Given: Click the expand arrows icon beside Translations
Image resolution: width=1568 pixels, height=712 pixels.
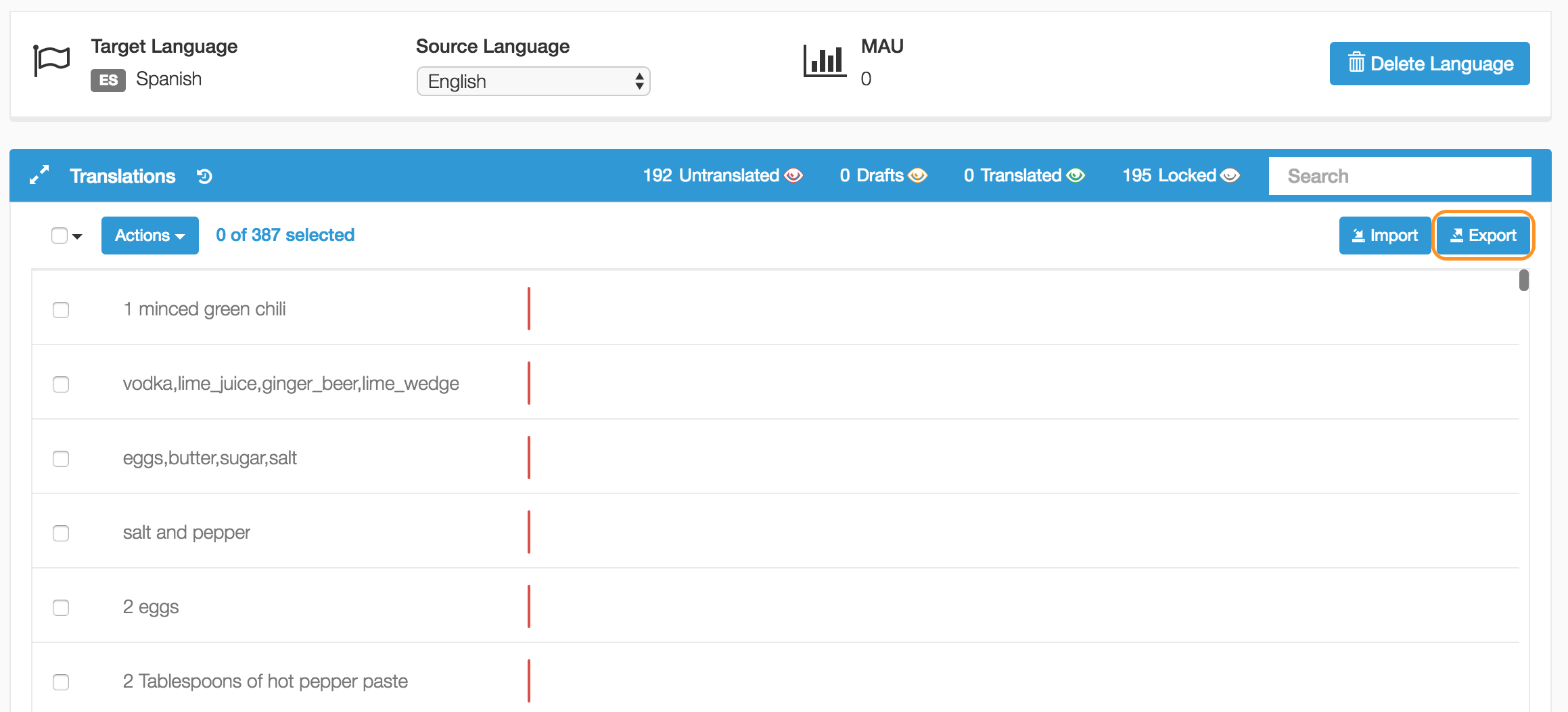Looking at the screenshot, I should (x=39, y=175).
